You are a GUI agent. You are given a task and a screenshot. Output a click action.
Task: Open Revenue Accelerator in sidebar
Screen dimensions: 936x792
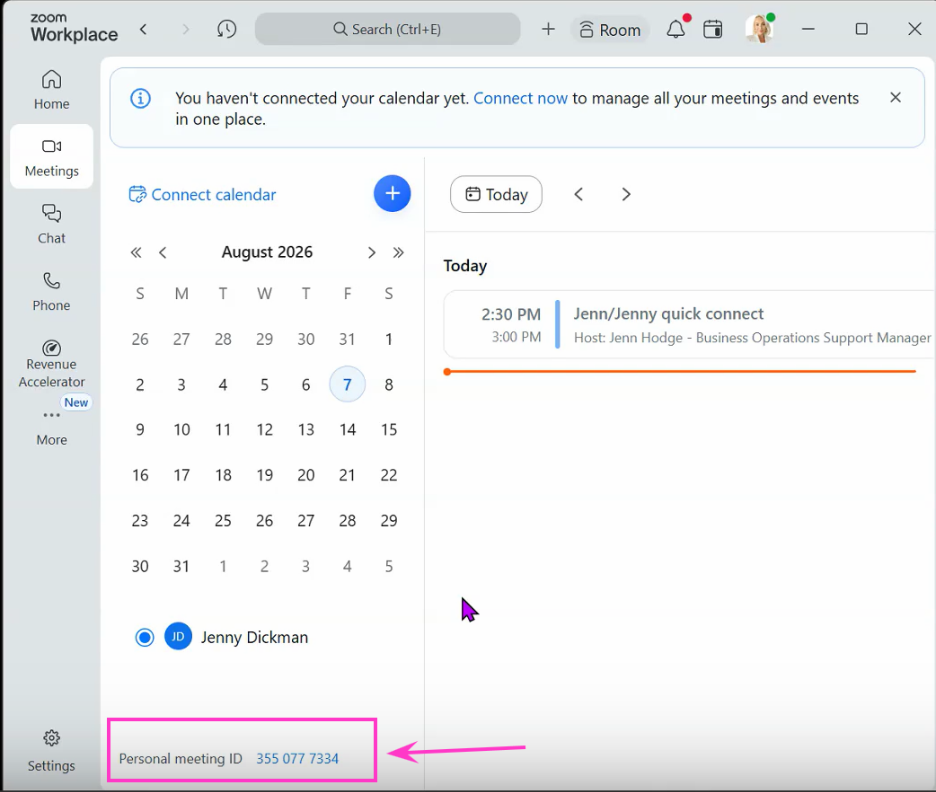51,363
